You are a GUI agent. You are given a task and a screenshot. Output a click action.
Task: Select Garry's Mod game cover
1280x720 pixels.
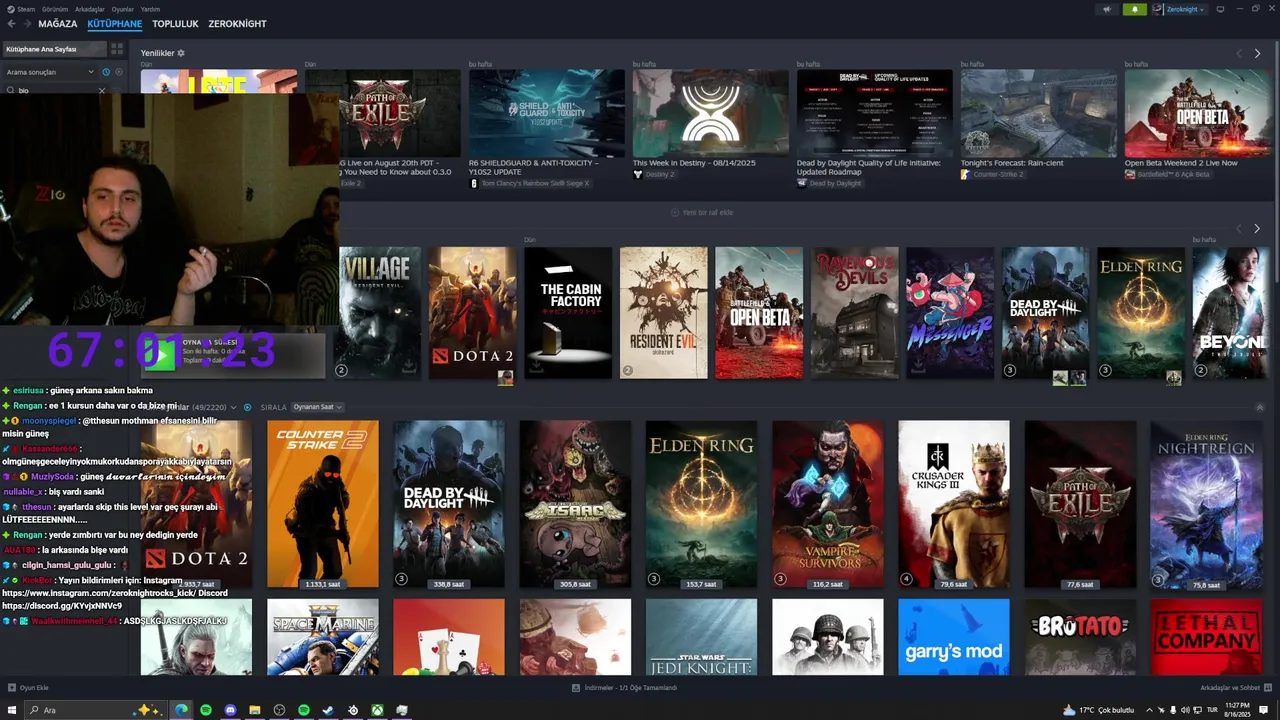pyautogui.click(x=954, y=637)
